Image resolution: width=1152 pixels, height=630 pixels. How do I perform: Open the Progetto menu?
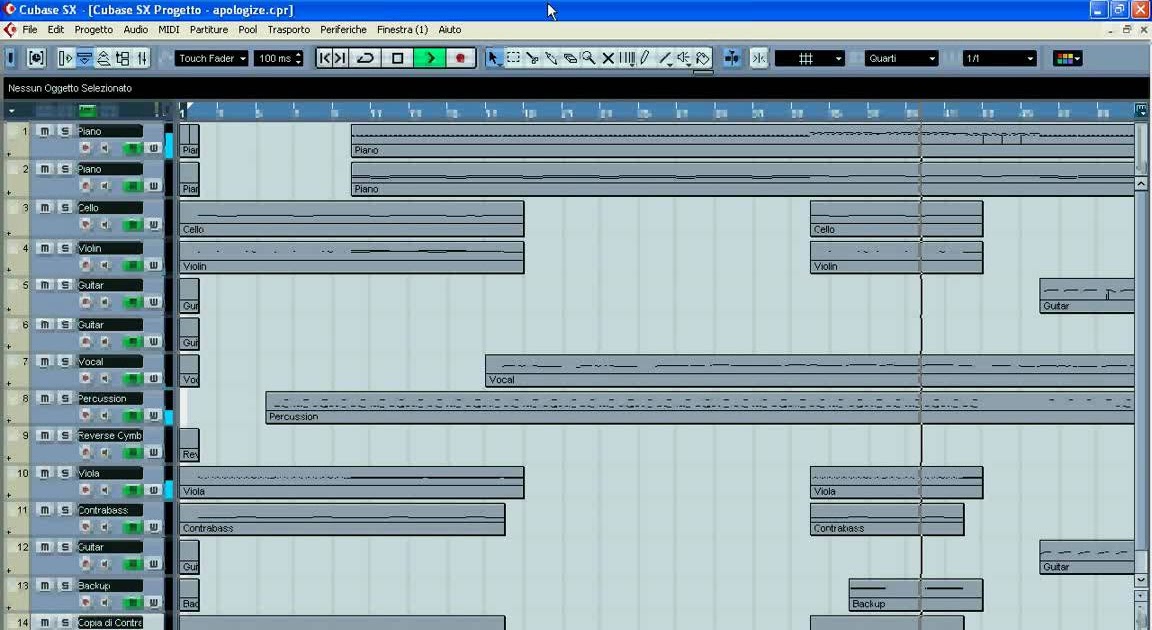[x=93, y=29]
